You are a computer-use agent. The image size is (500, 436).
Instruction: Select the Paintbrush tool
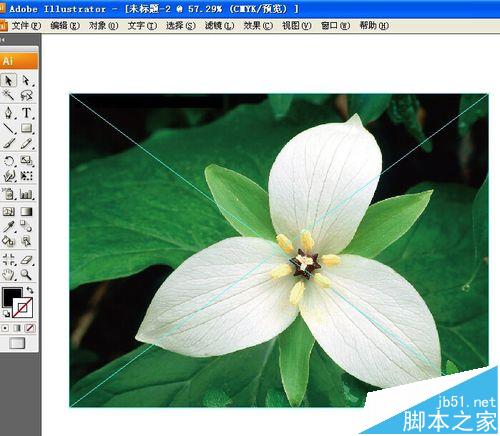click(x=8, y=143)
